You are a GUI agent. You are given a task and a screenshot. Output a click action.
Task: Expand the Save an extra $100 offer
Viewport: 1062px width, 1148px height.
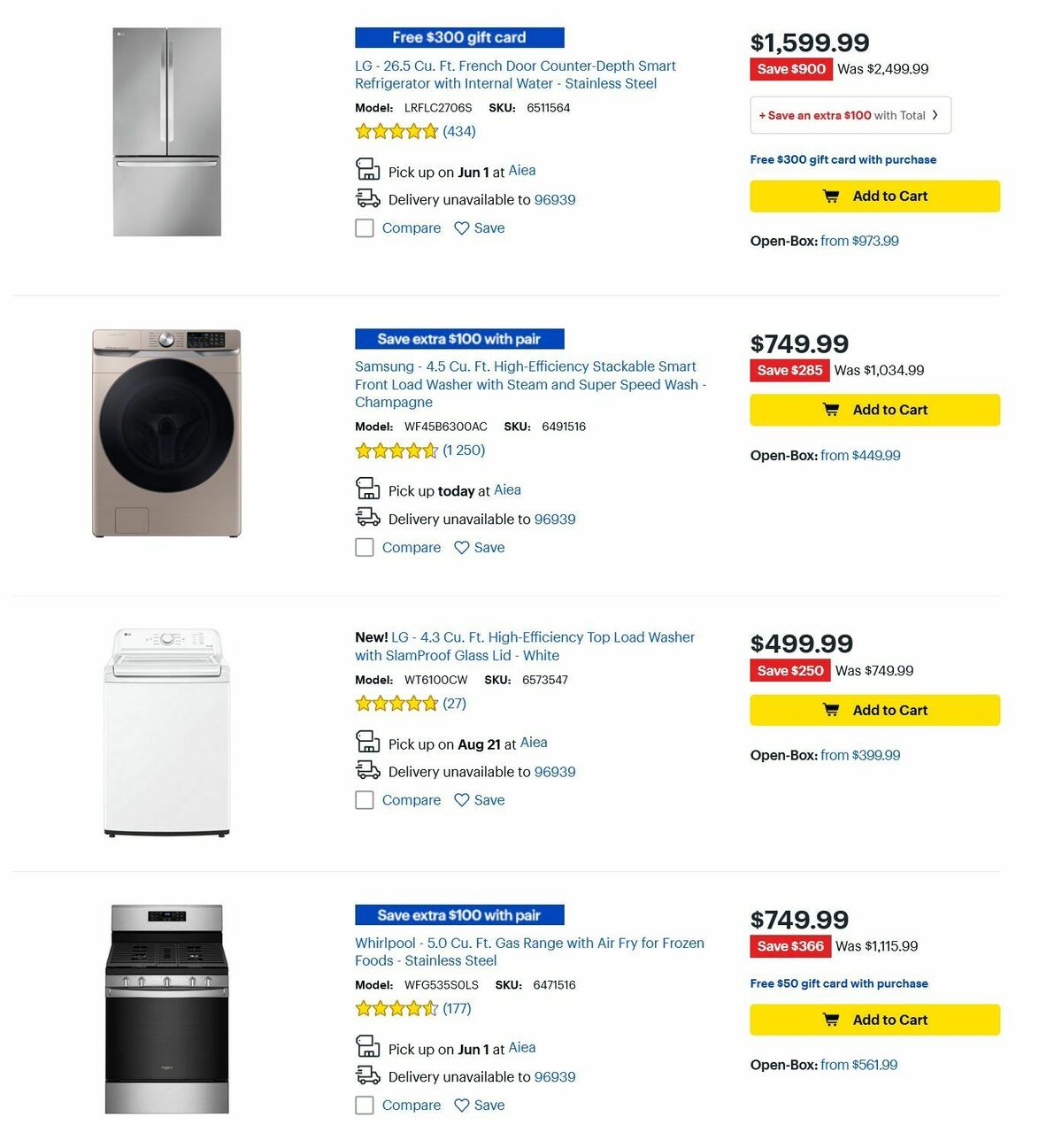(850, 114)
